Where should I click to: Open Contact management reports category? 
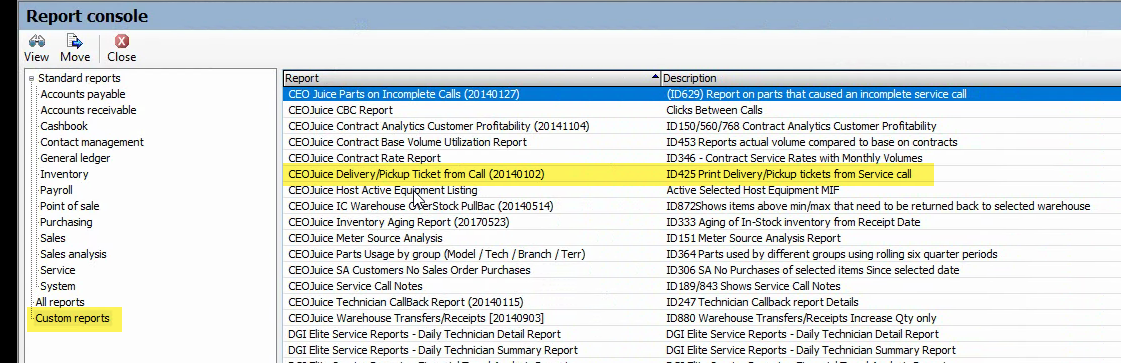coord(92,142)
